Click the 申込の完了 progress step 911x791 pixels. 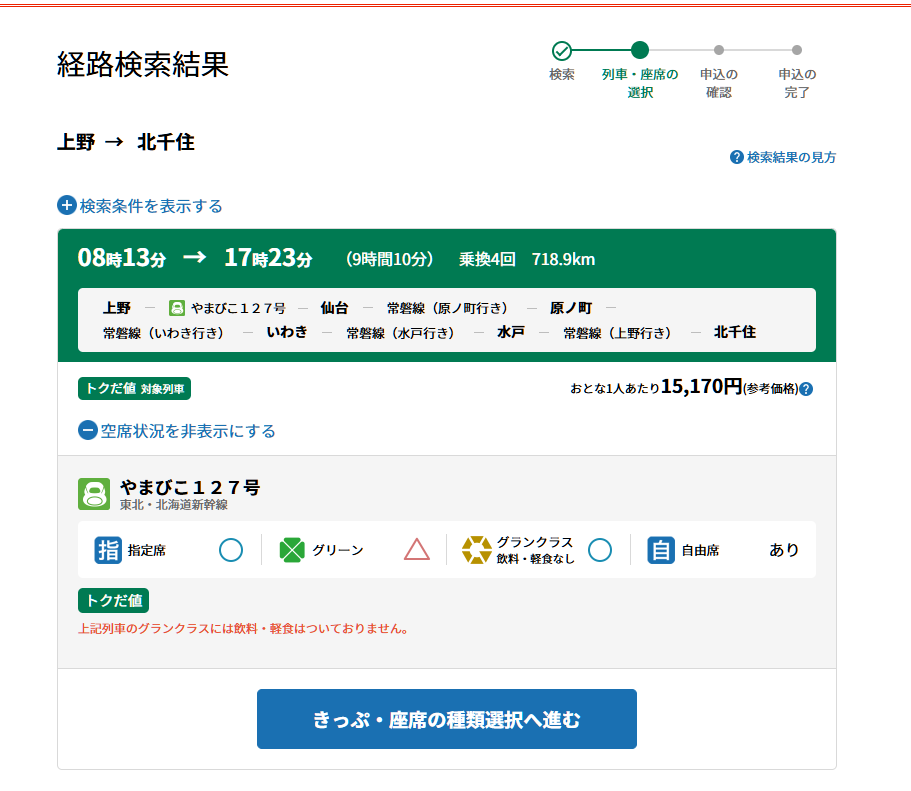click(797, 73)
